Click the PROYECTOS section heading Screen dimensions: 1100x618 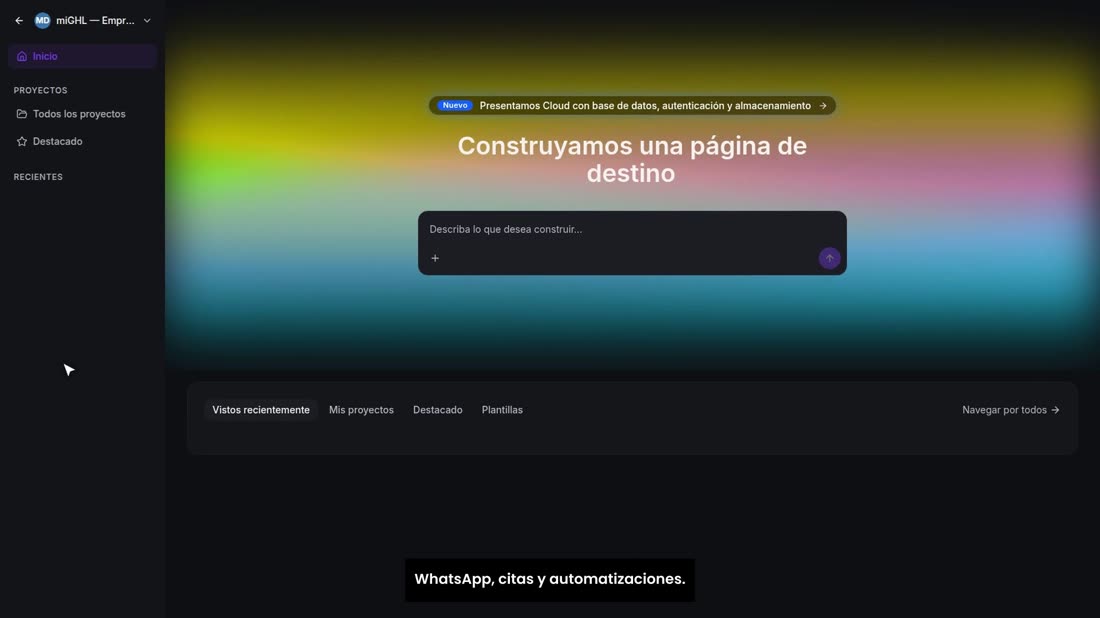coord(41,90)
